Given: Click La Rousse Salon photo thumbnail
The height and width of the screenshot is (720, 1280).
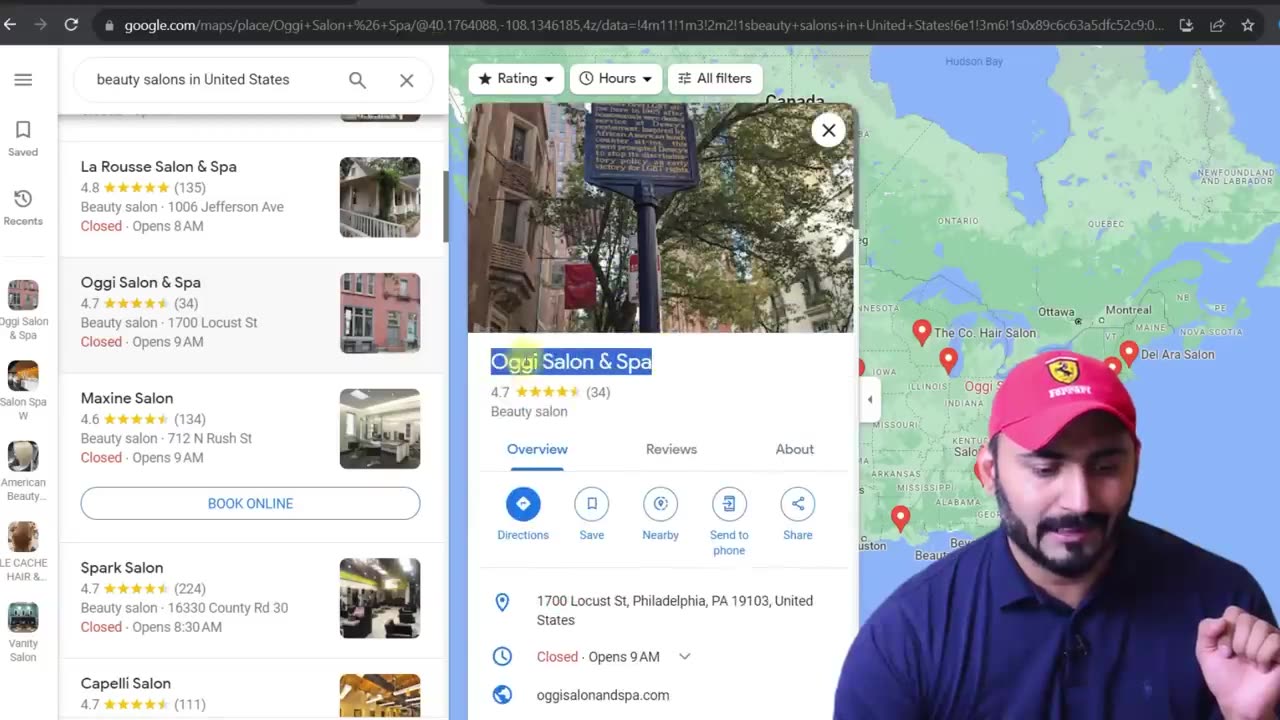Looking at the screenshot, I should pyautogui.click(x=380, y=197).
